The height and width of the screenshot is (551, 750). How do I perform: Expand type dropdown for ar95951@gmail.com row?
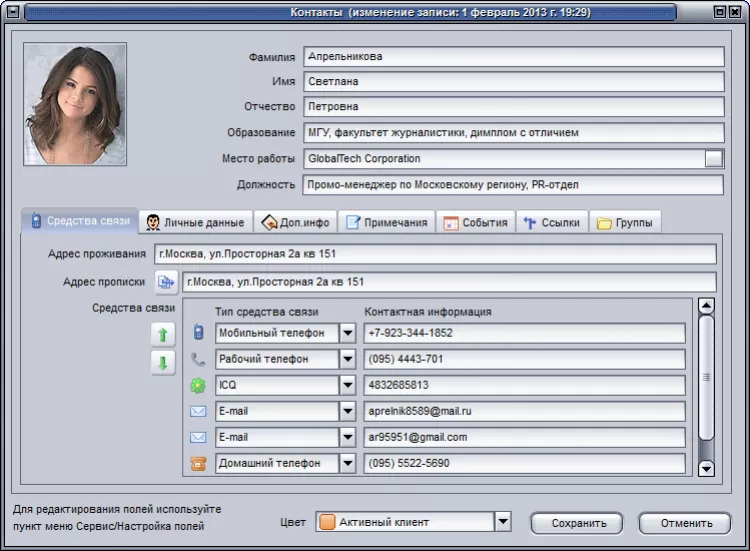[348, 437]
